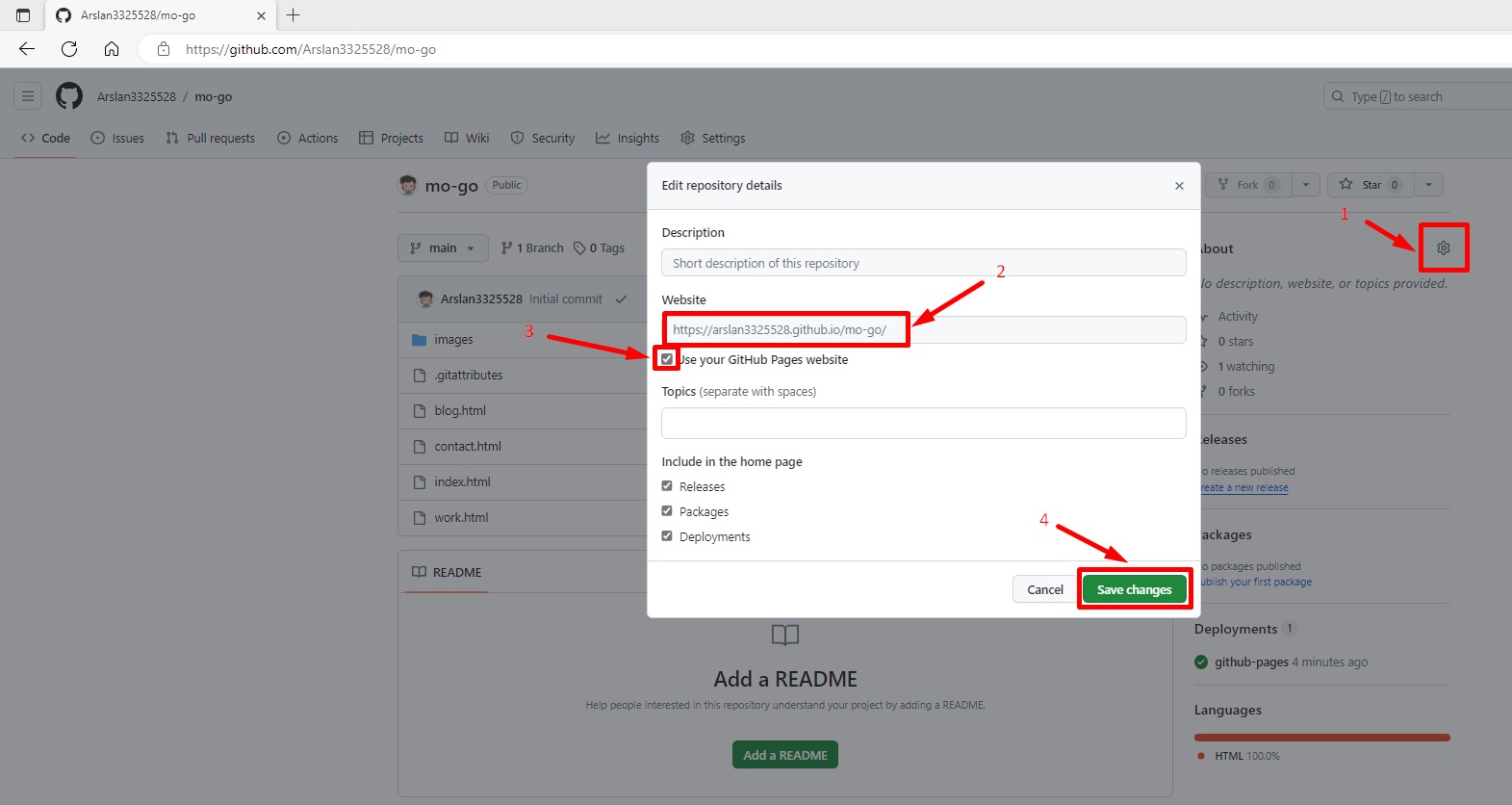Open a new browser tab
1512x805 pixels.
(x=294, y=15)
